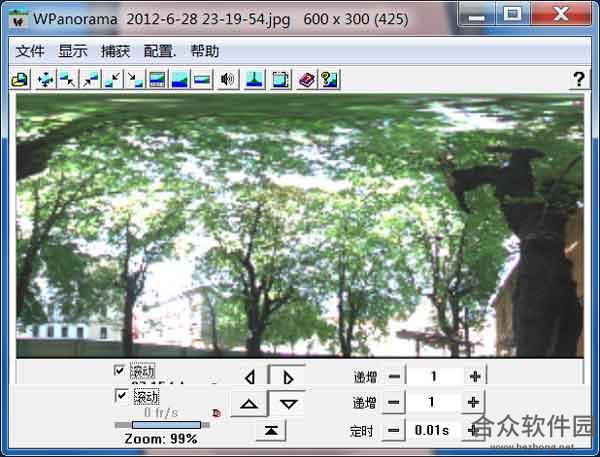The width and height of the screenshot is (600, 457).
Task: Increase the upper 递增 value with plus
Action: [475, 377]
